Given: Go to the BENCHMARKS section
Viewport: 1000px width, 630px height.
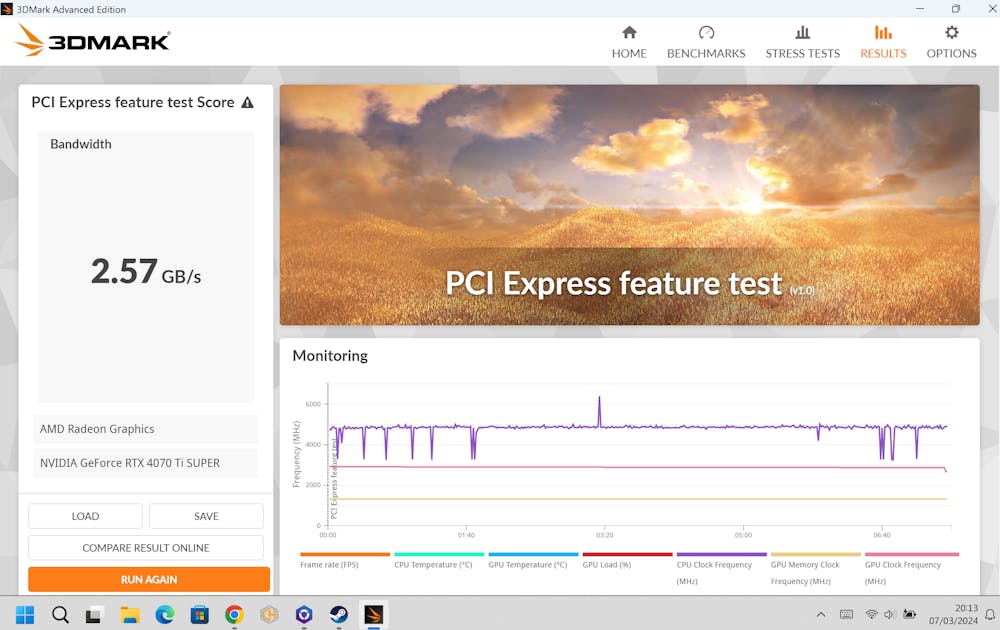Looking at the screenshot, I should [x=706, y=42].
